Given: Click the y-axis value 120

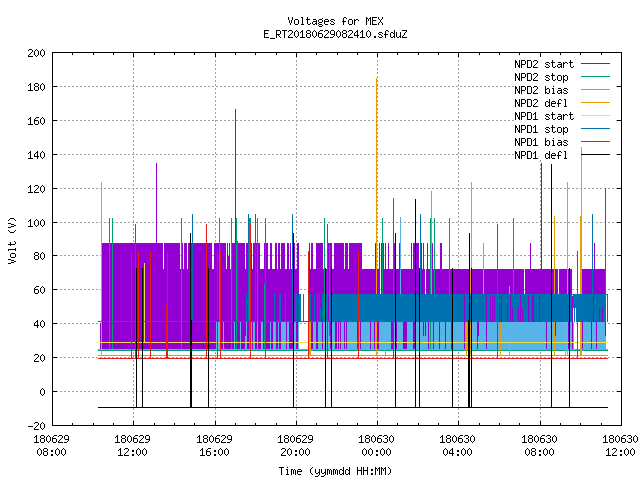Looking at the screenshot, I should click(x=36, y=189).
